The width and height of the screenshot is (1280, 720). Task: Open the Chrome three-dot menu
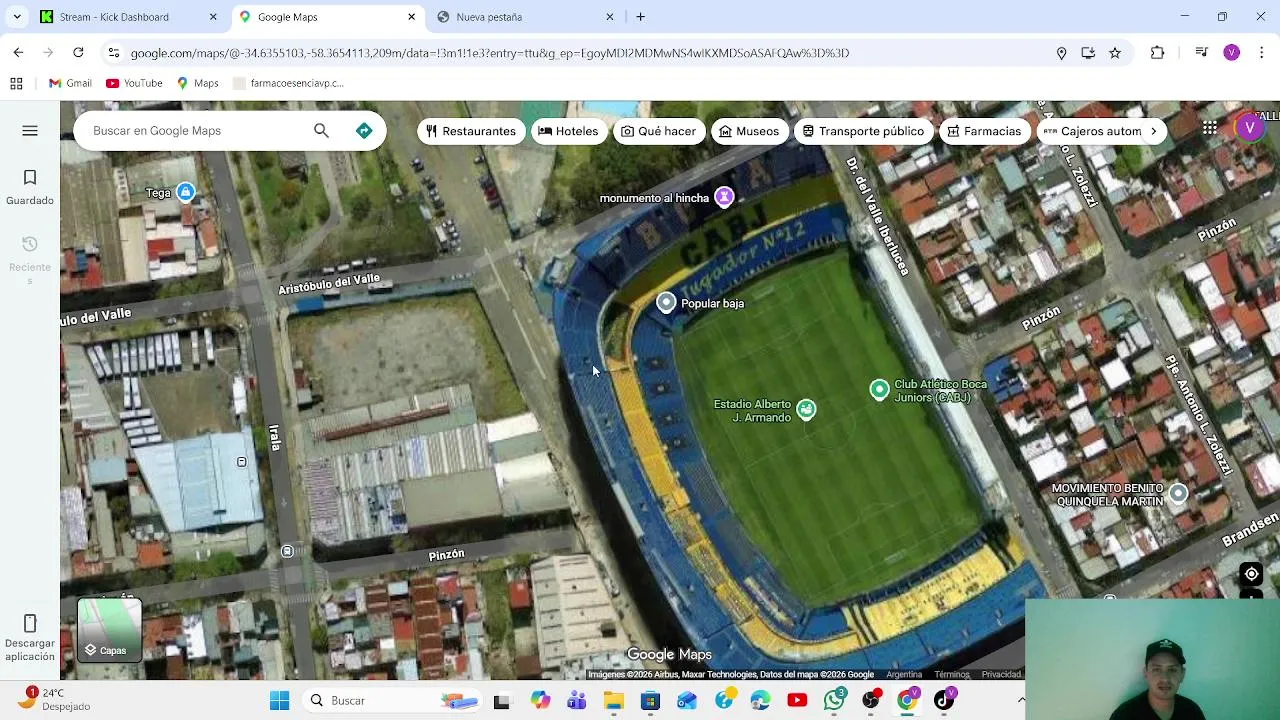pyautogui.click(x=1262, y=53)
